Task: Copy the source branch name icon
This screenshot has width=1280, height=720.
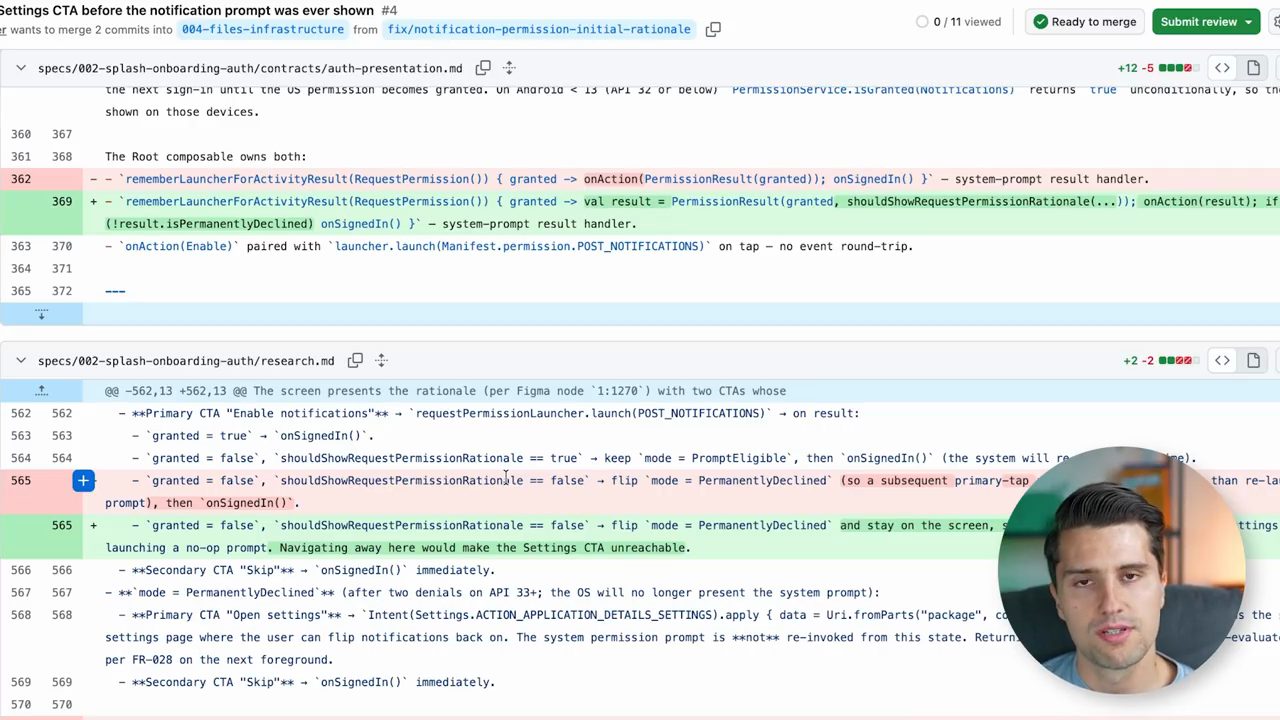Action: point(713,29)
